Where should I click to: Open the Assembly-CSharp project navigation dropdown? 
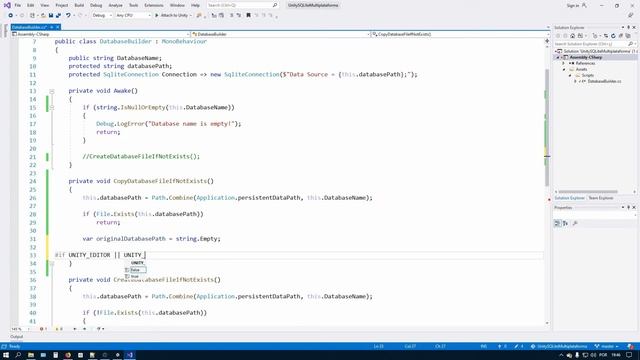tap(101, 34)
